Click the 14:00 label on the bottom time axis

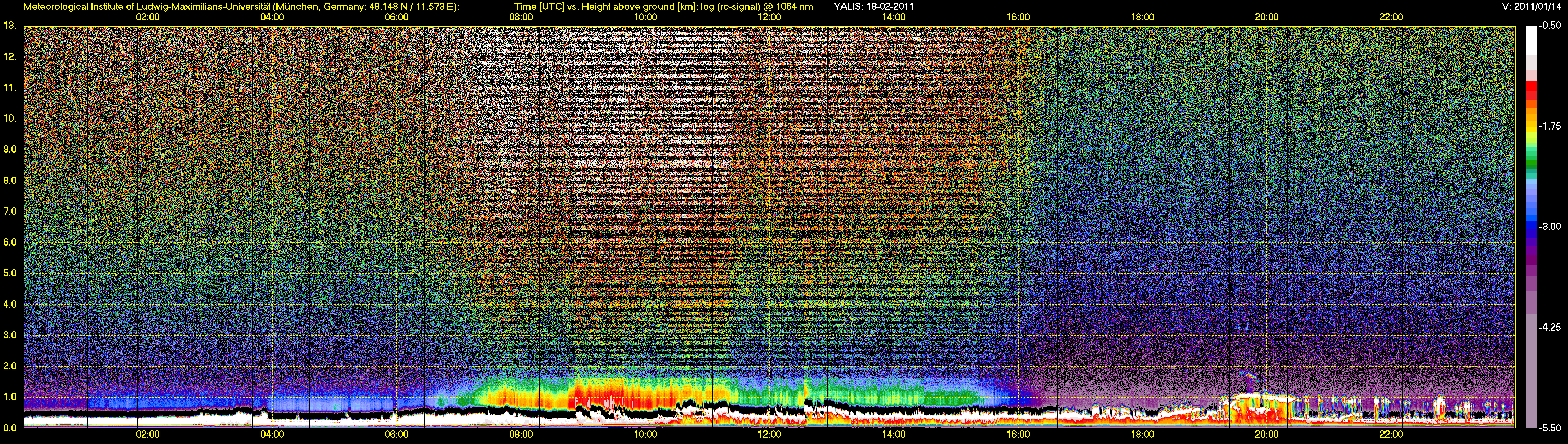(x=894, y=435)
